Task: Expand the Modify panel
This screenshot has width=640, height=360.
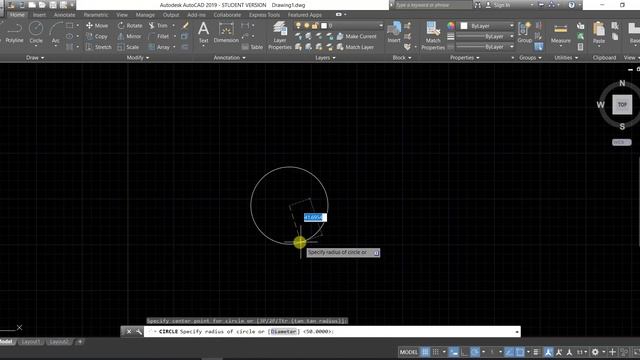Action: coord(138,58)
